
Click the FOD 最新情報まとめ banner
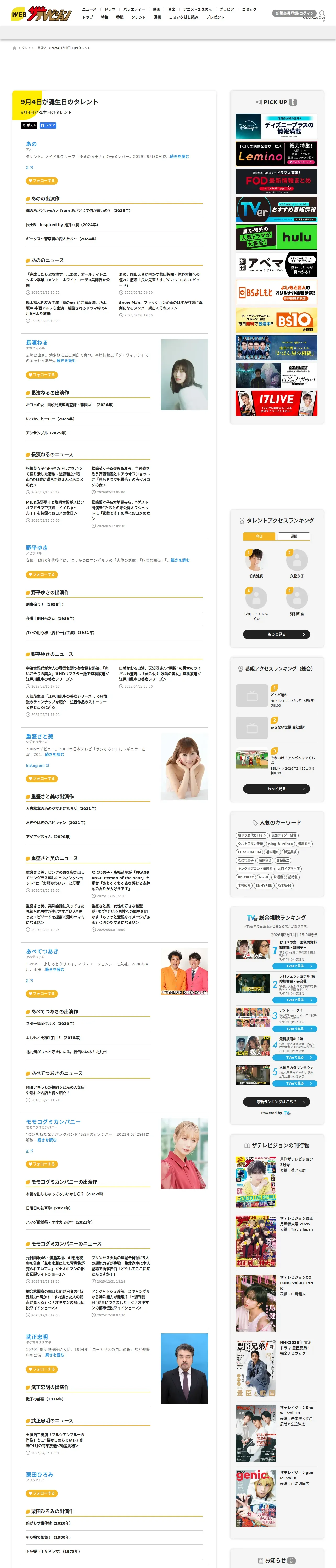(x=276, y=181)
